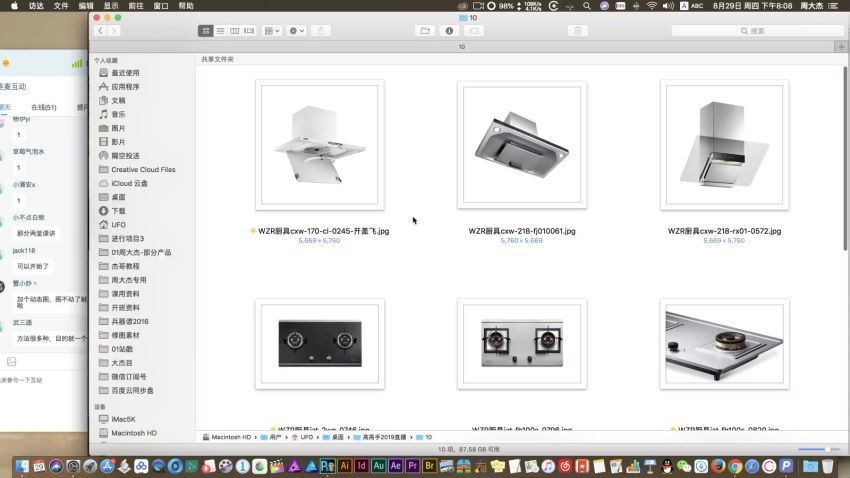Screen dimensions: 850x478
Task: Open the 窗口 menu in menu bar
Action: tap(161, 6)
